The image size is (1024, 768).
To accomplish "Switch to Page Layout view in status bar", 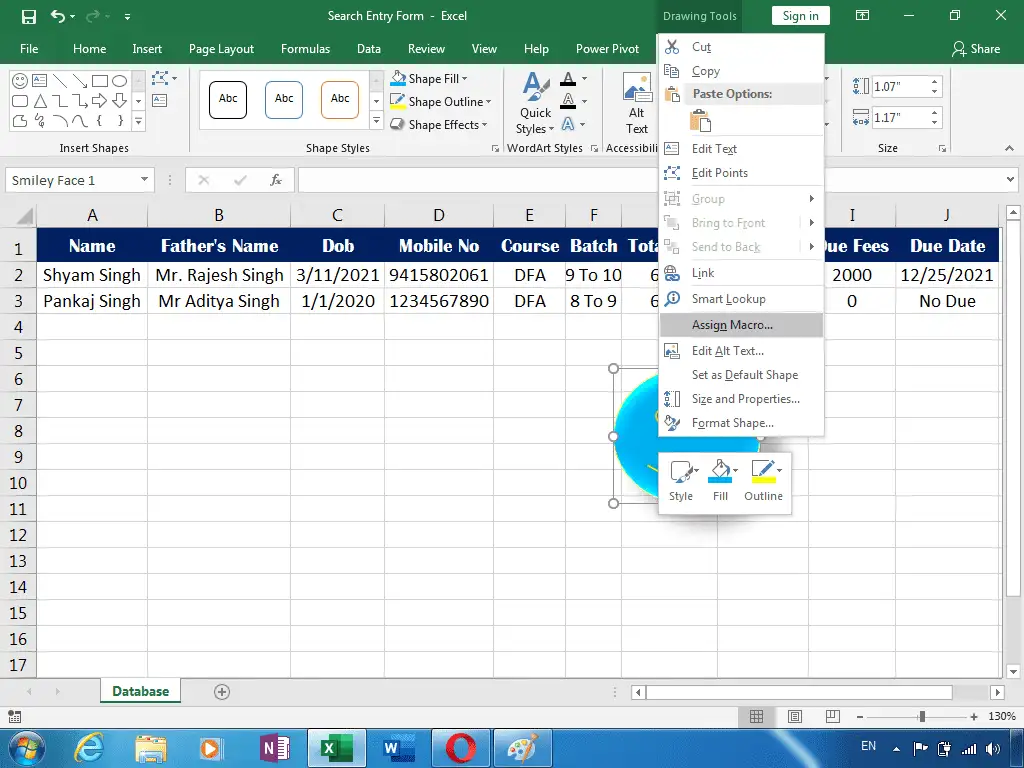I will (x=794, y=716).
